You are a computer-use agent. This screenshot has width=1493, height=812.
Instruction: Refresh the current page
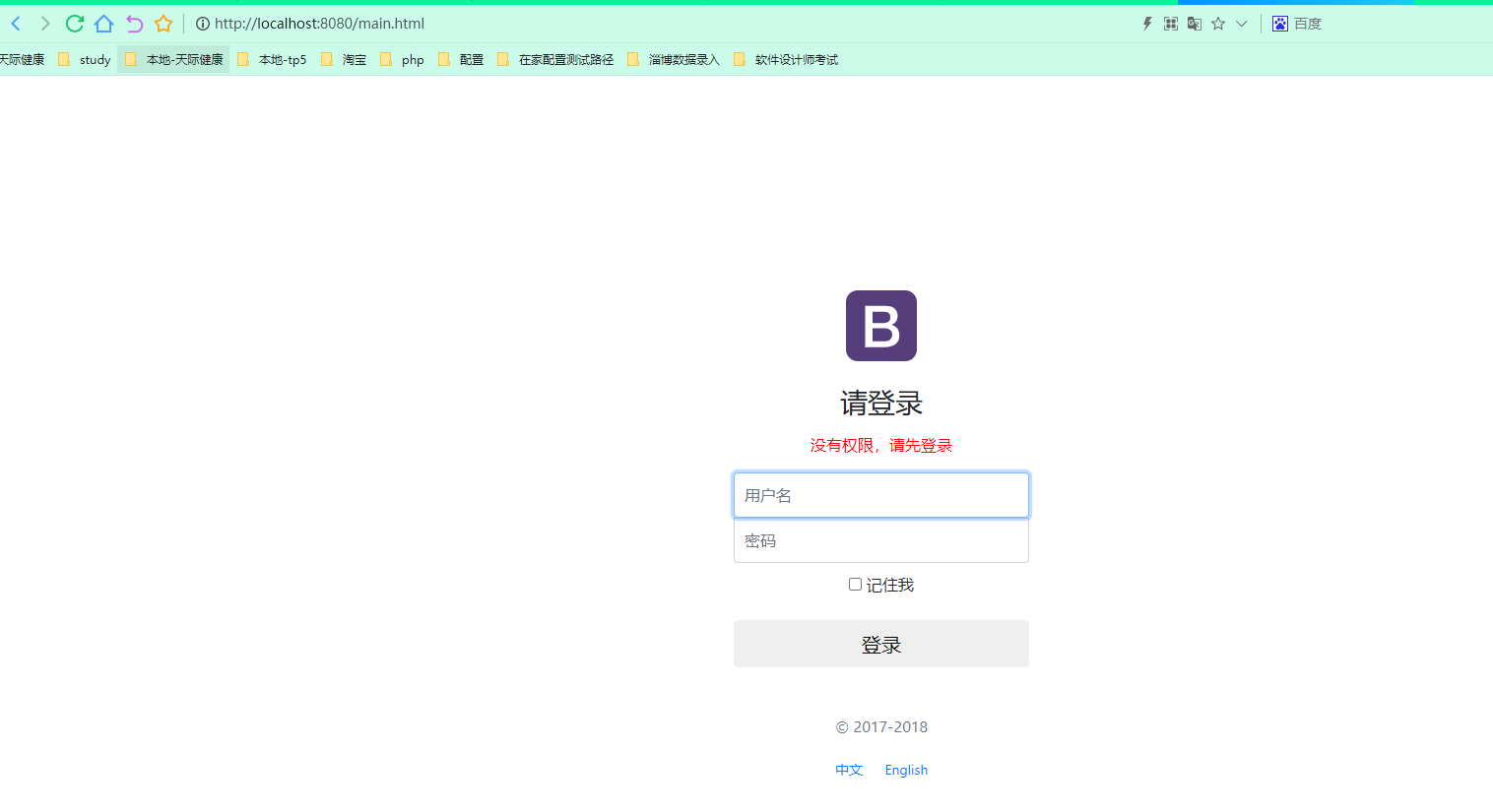75,23
